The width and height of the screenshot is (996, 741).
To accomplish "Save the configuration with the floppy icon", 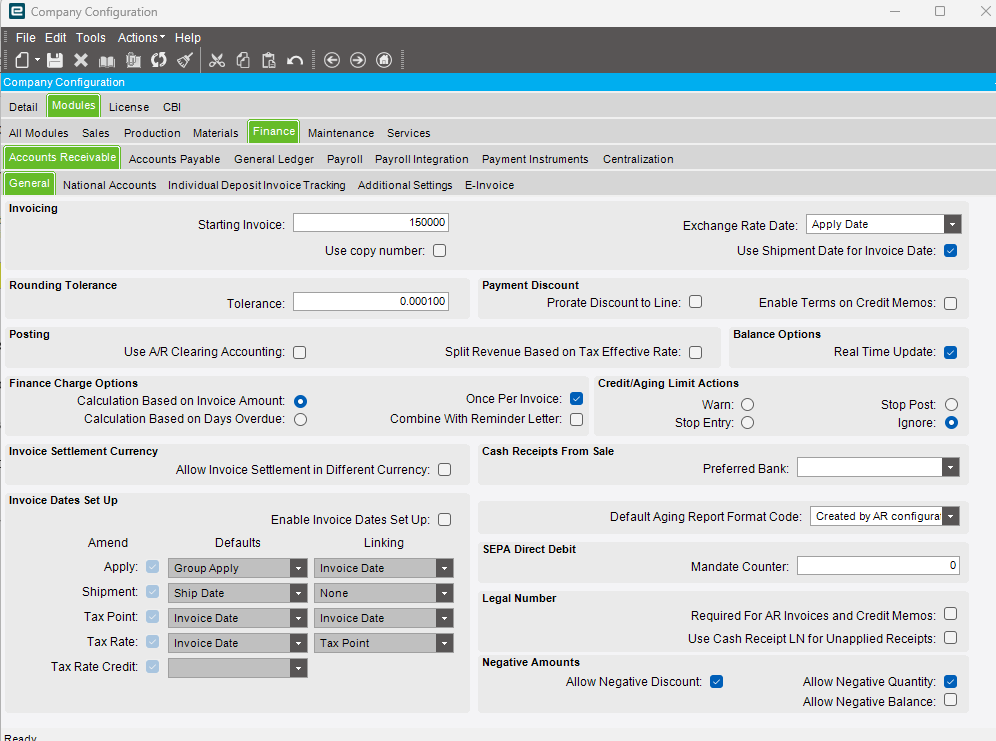I will [x=55, y=60].
